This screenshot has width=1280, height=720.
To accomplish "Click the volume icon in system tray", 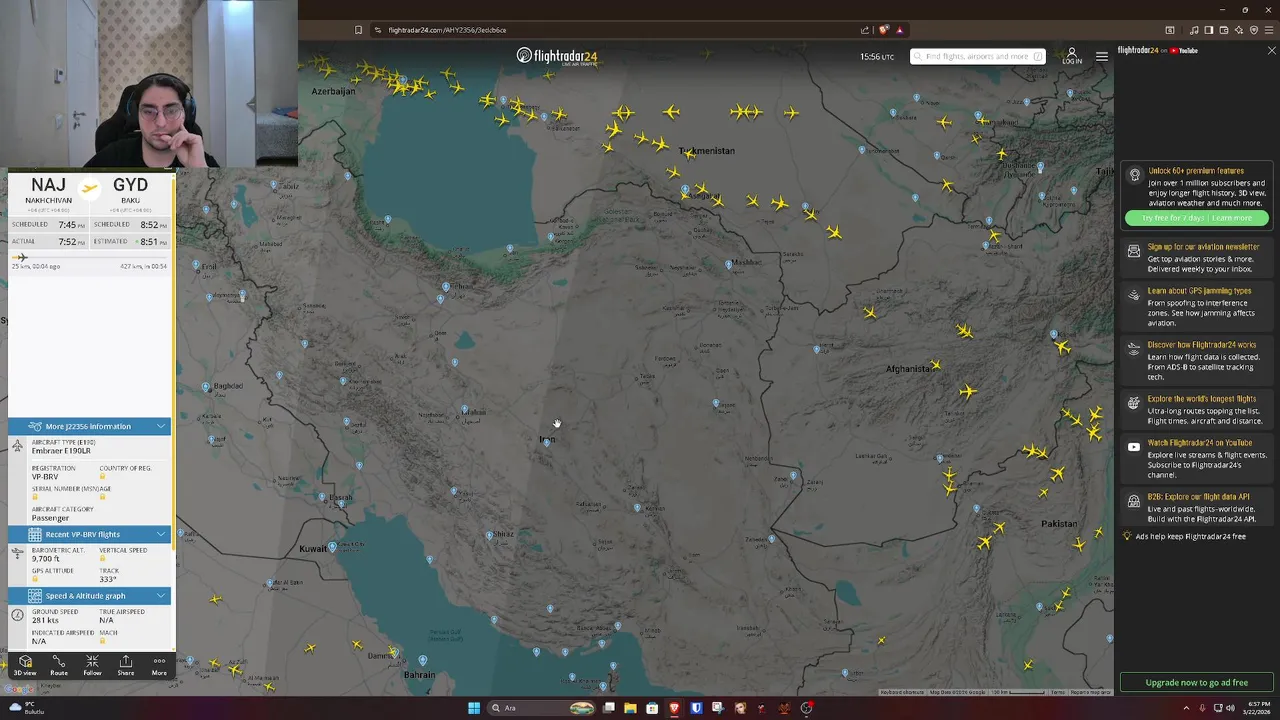I will [x=1230, y=708].
